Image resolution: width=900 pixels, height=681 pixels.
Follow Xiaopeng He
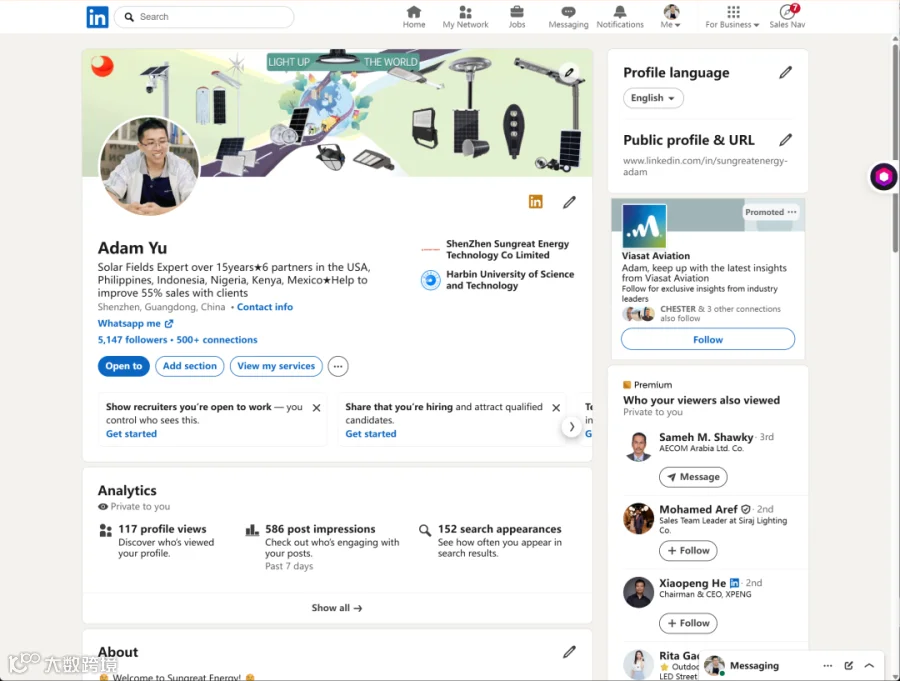[688, 623]
